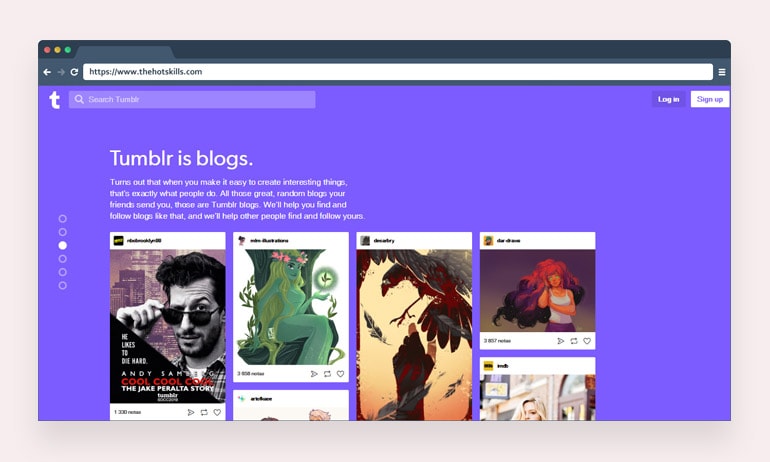Click avatar of the partially visible bottom post
This screenshot has height=462, width=770.
tap(242, 399)
